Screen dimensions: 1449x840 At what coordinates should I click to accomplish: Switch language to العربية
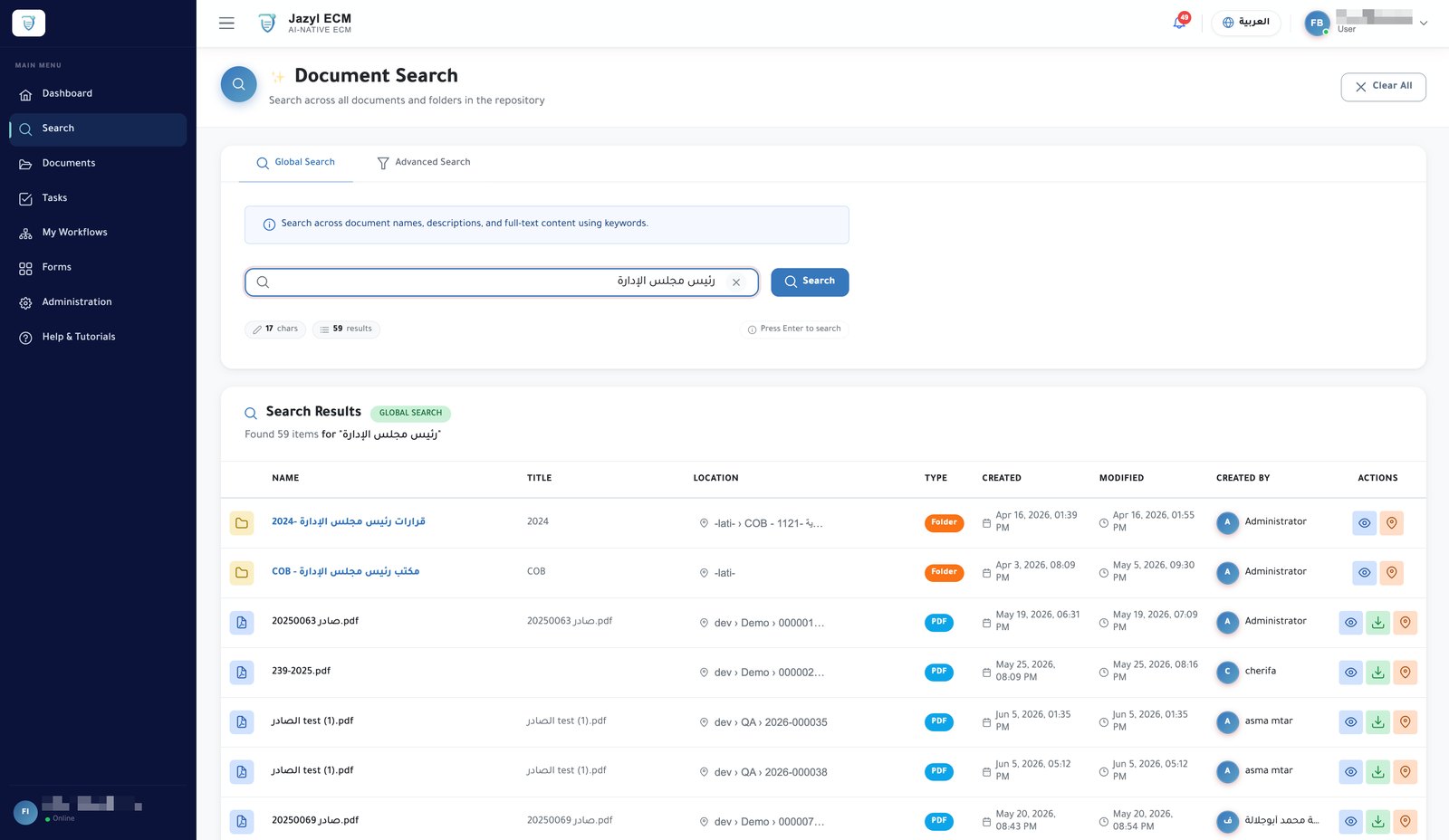pos(1246,23)
